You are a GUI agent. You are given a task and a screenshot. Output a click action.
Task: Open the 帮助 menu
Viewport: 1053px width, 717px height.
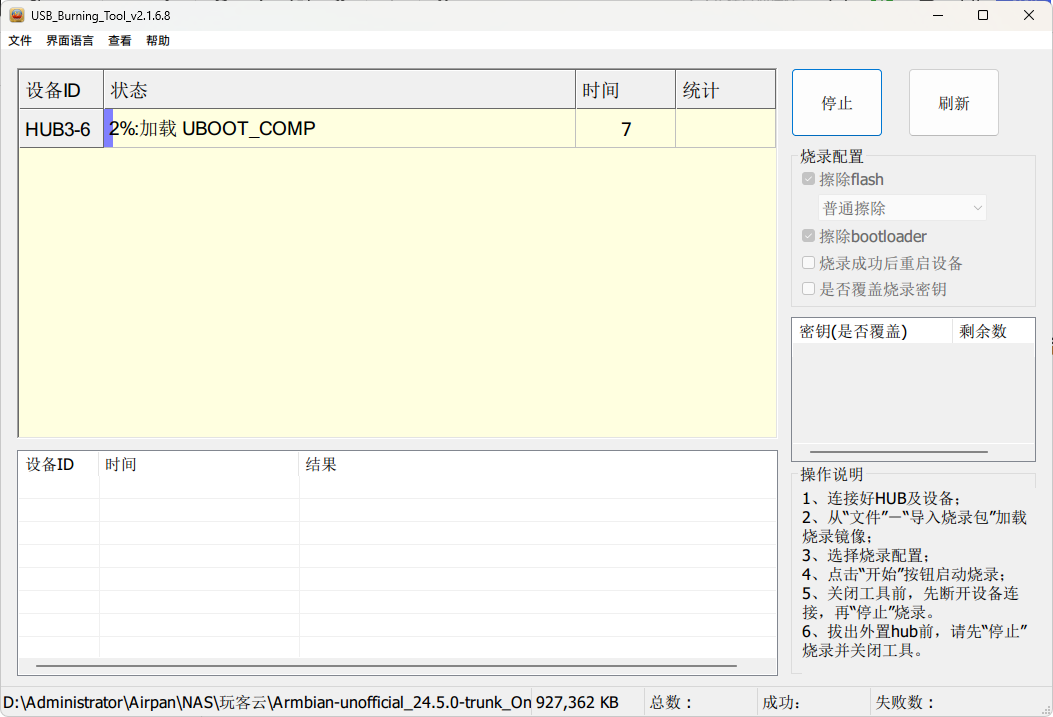(x=158, y=41)
